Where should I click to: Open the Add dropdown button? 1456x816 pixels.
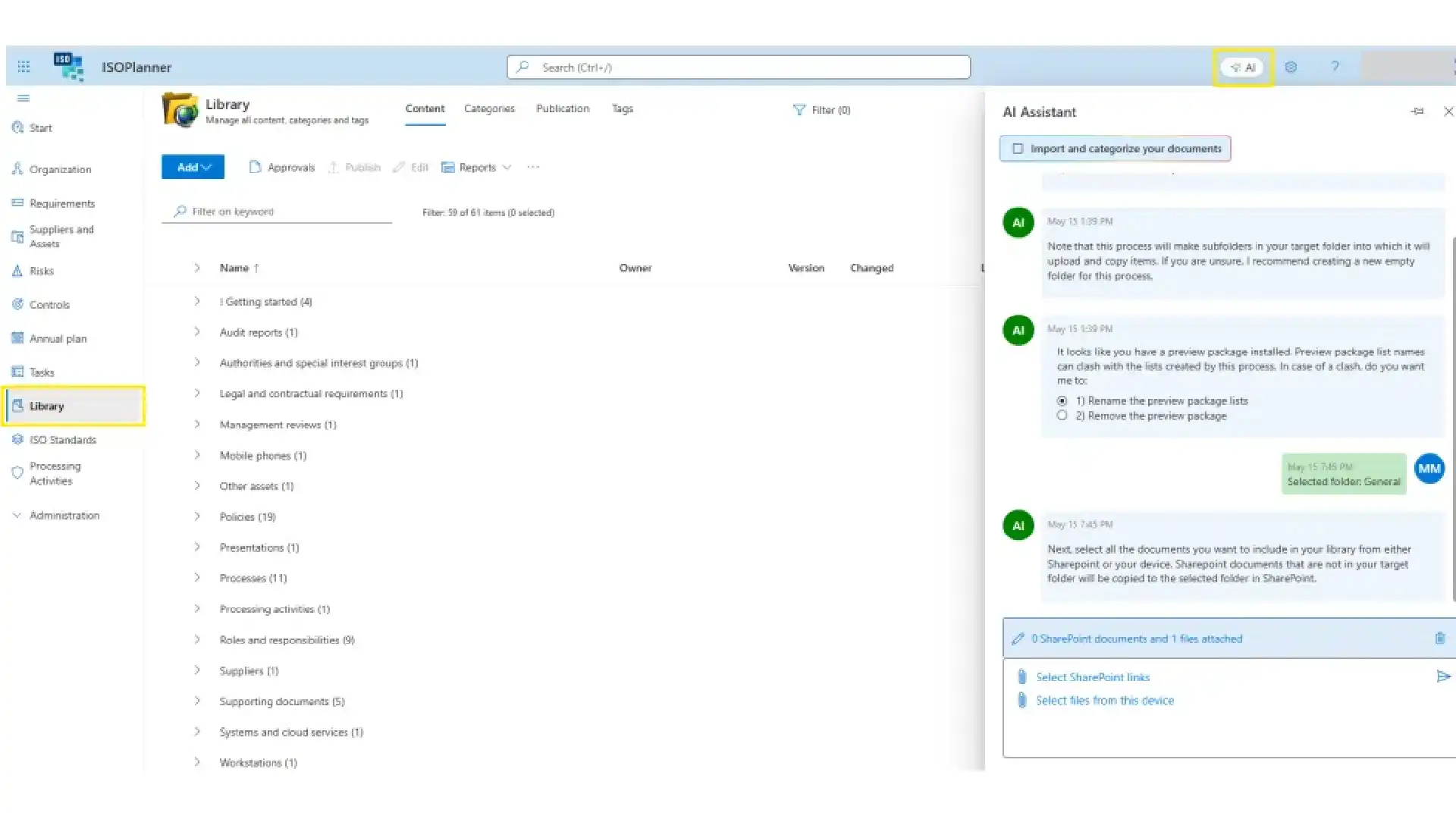(193, 167)
